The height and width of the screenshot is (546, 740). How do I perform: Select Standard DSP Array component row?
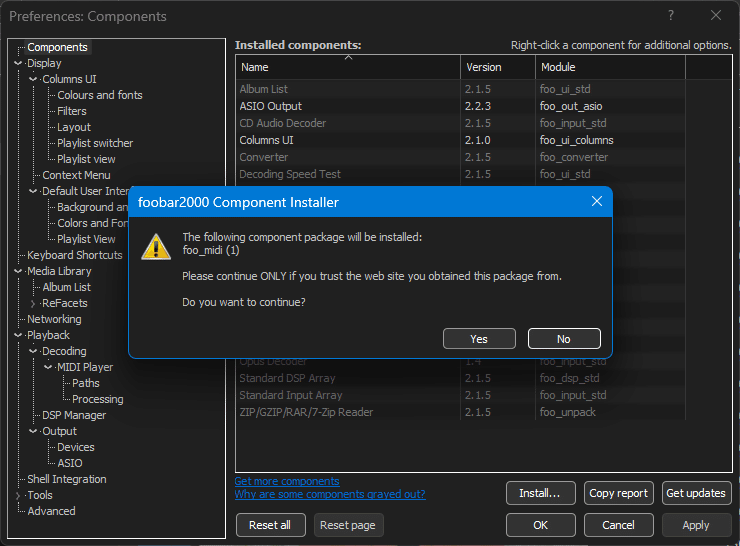tap(460, 378)
